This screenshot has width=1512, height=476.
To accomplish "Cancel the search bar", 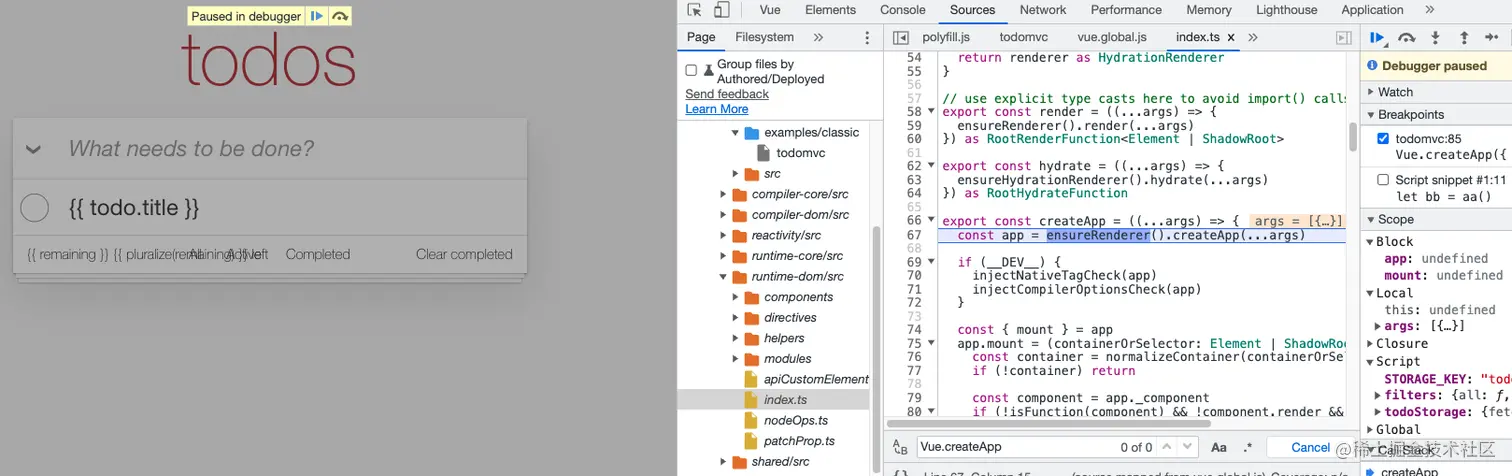I will coord(1311,447).
